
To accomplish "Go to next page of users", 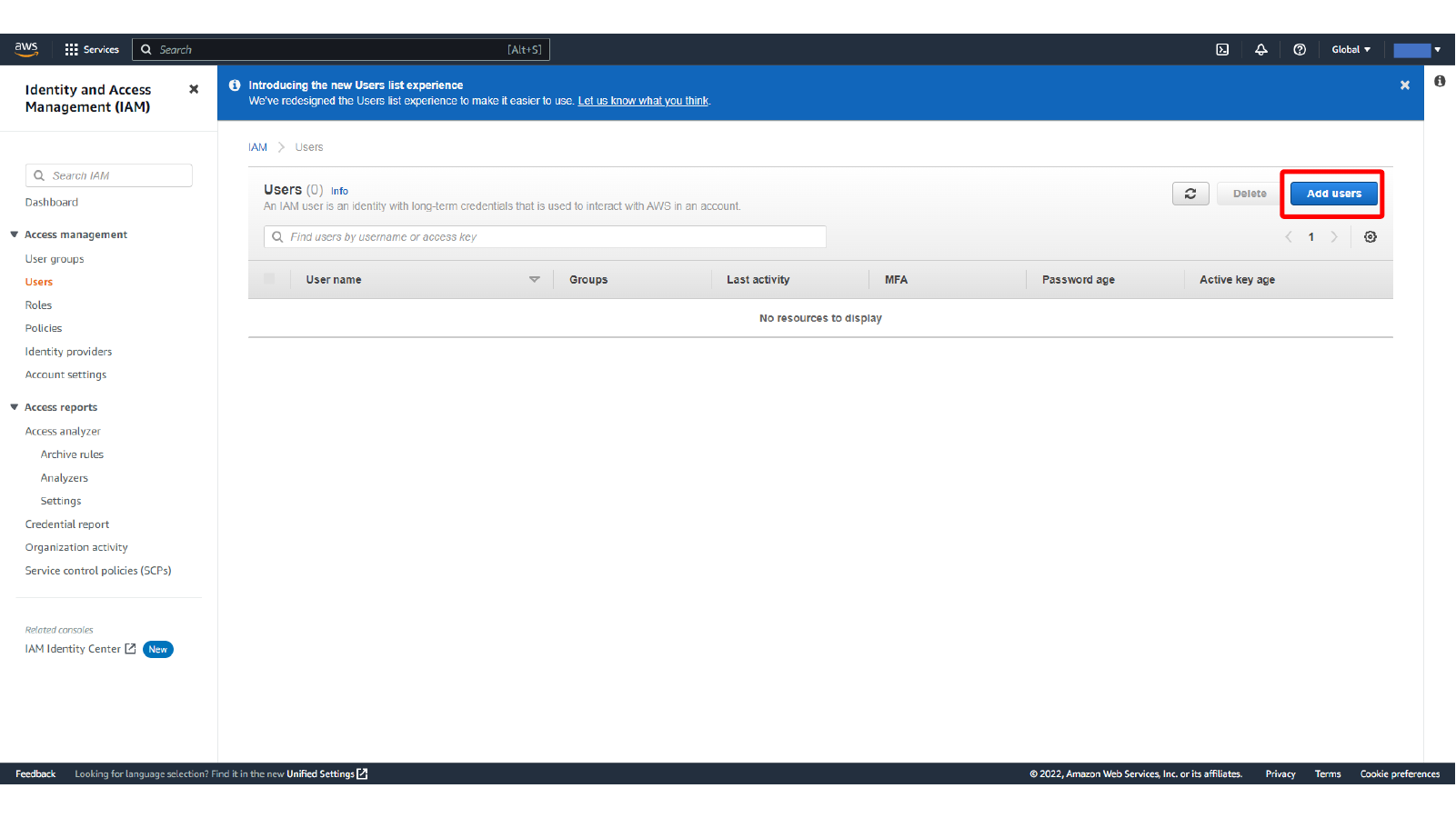I will 1334,237.
